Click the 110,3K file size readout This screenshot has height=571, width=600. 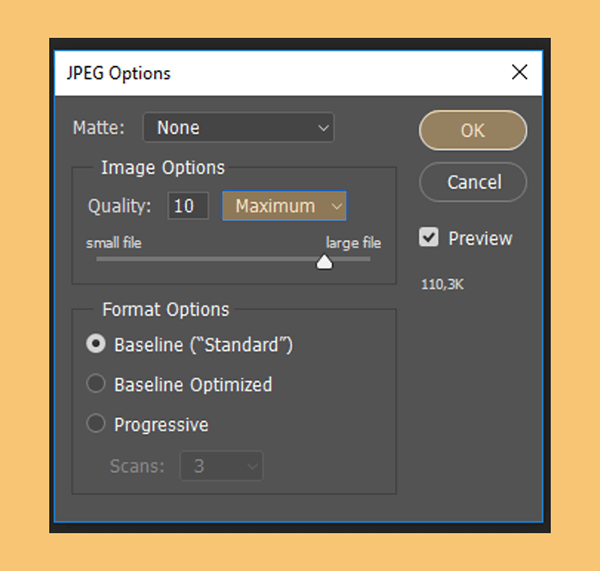coord(442,285)
